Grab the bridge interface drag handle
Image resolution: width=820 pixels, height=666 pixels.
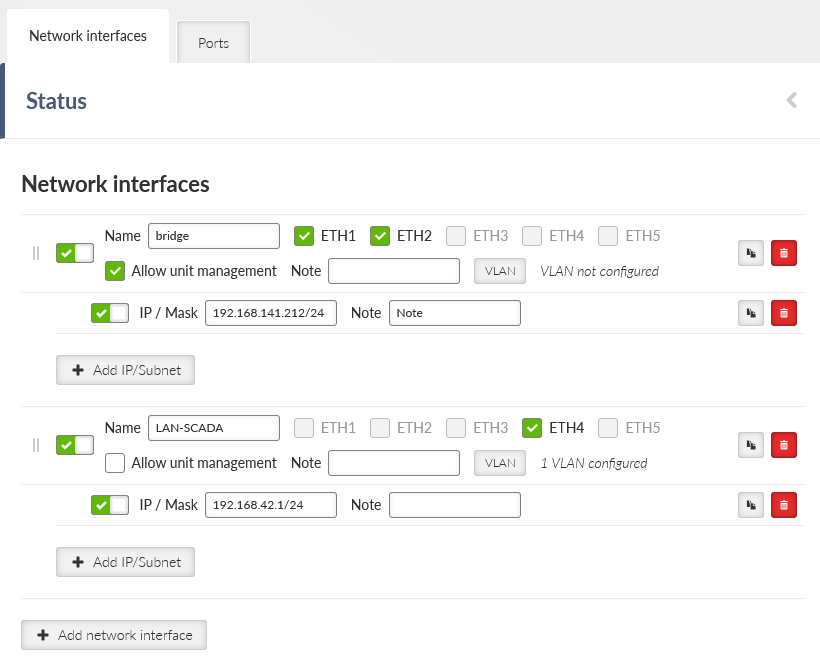tap(36, 253)
